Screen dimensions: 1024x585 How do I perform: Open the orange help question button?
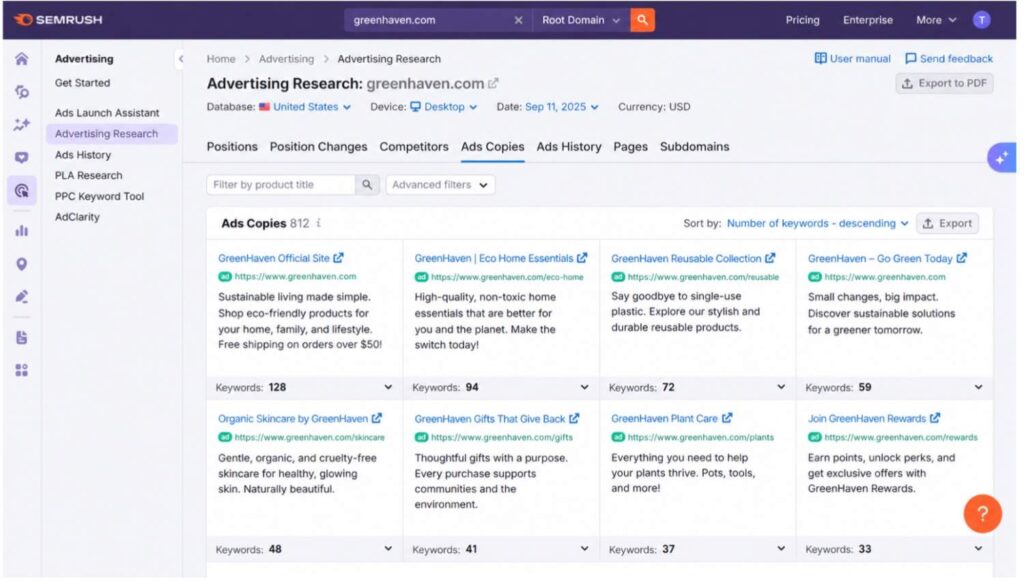click(x=982, y=514)
